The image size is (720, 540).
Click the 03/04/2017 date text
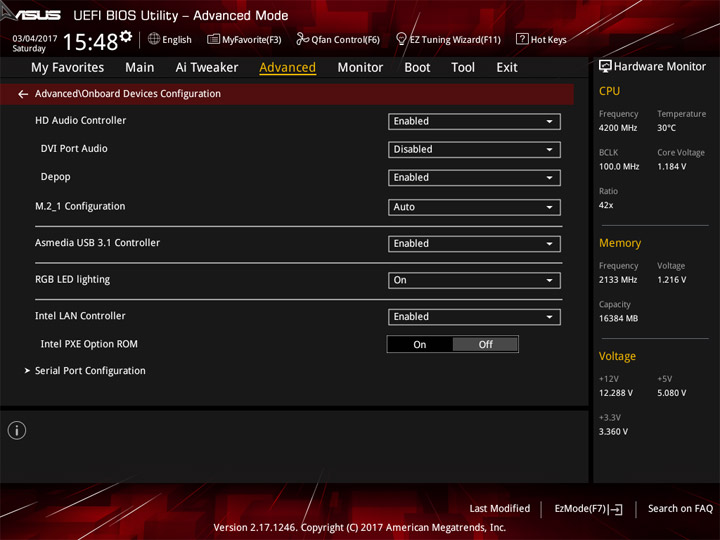click(35, 38)
